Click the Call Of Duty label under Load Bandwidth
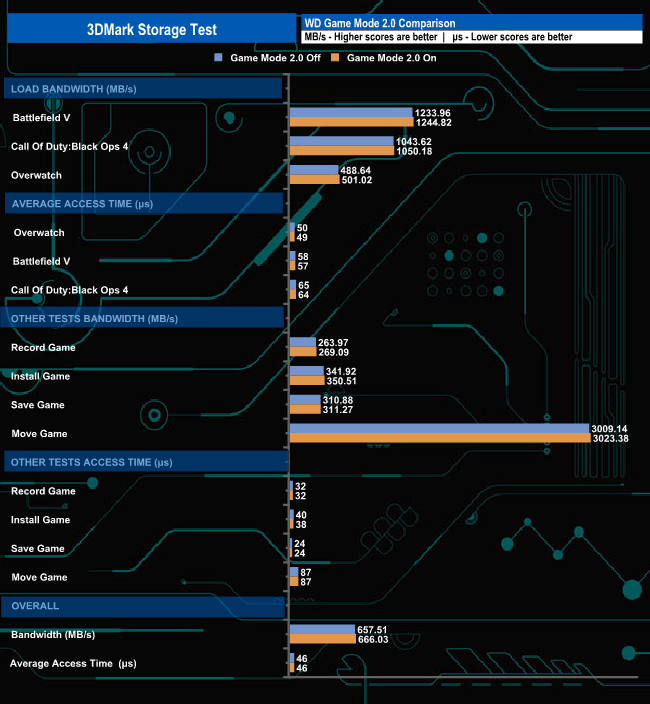The image size is (650, 704). click(x=70, y=146)
